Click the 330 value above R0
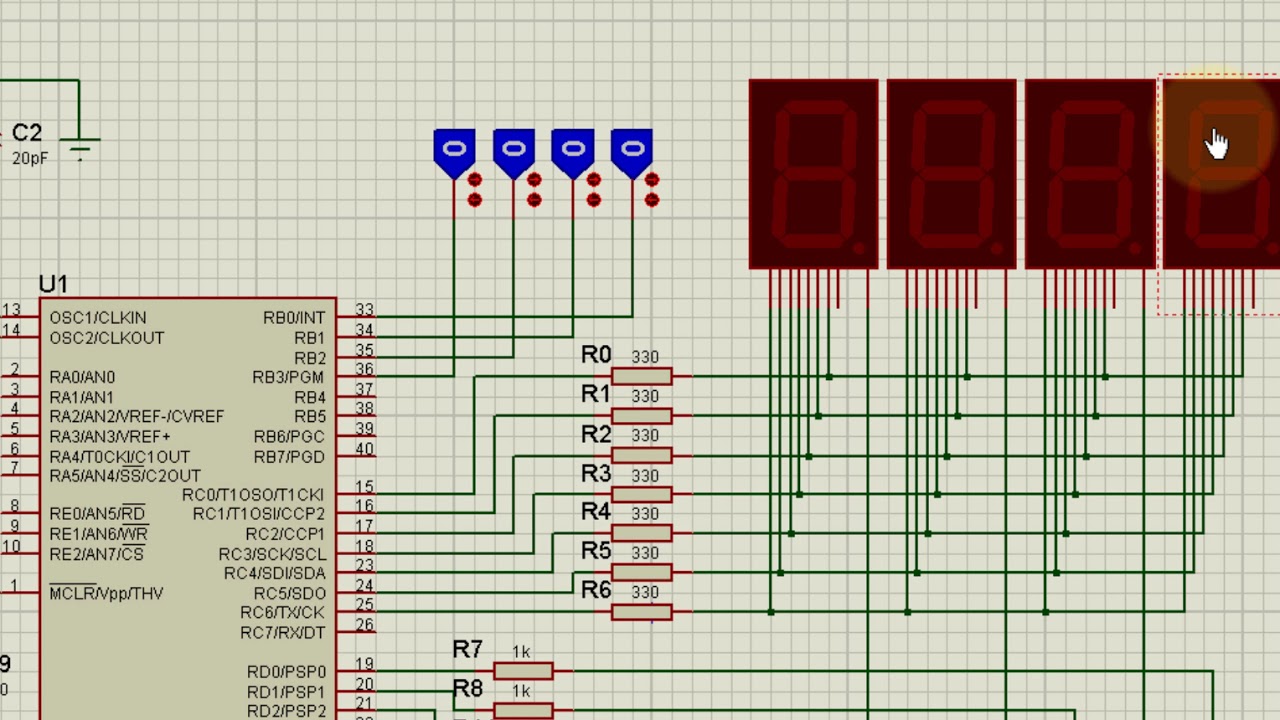This screenshot has width=1280, height=720. click(645, 357)
